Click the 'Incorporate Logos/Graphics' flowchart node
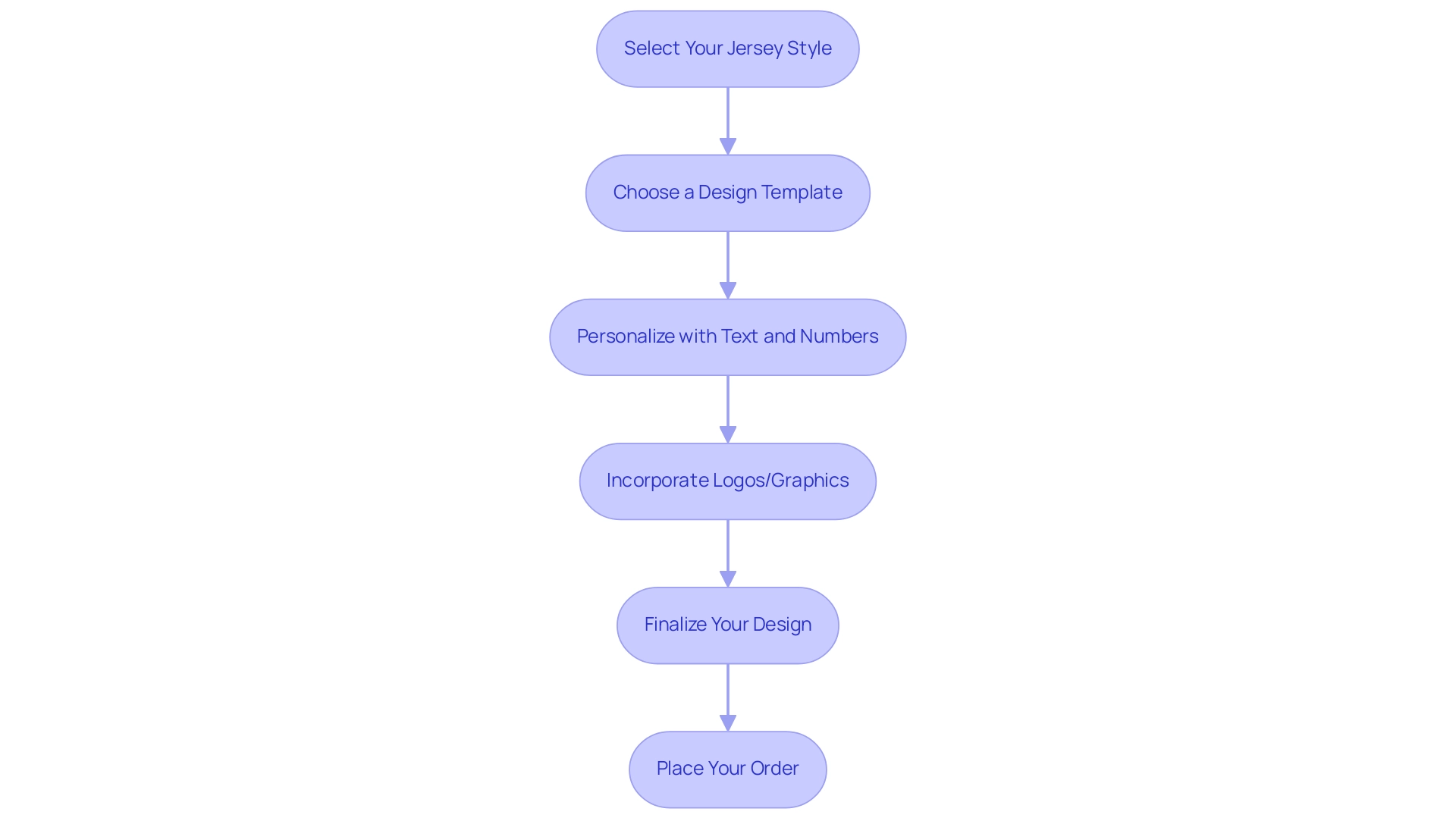The height and width of the screenshot is (821, 1456). point(728,481)
